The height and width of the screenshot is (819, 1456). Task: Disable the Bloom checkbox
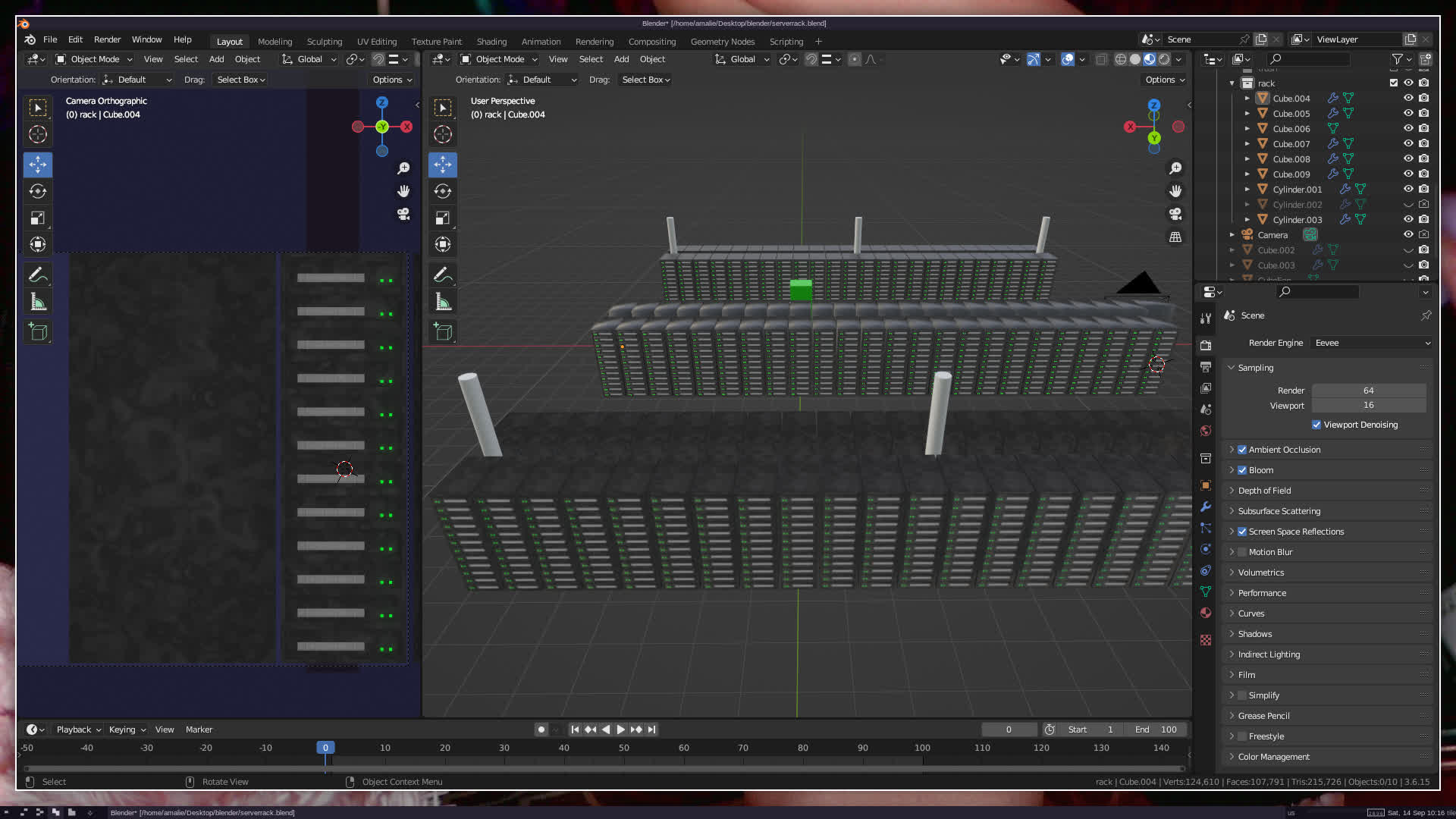coord(1242,470)
